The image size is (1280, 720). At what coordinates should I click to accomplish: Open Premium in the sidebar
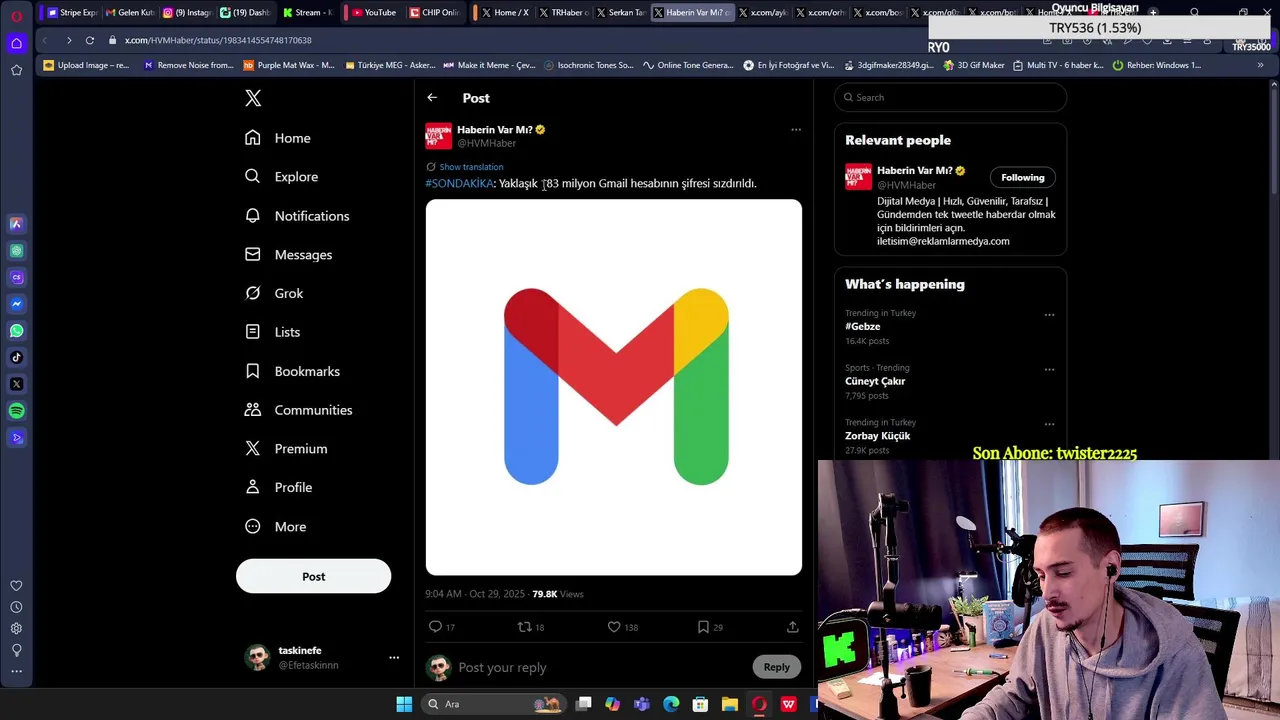click(x=286, y=449)
